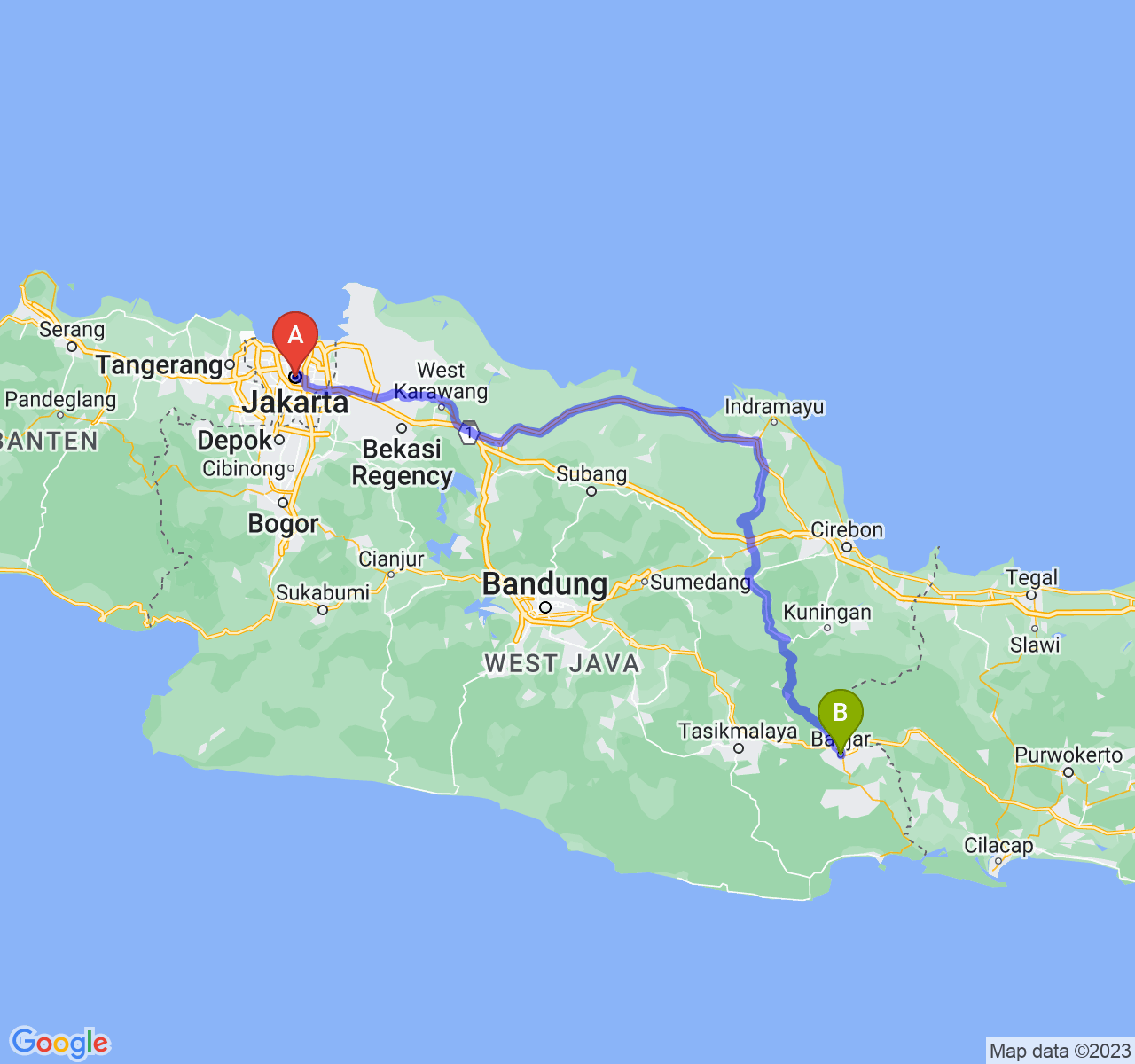Click the Sumedang label
The width and height of the screenshot is (1135, 1064).
click(701, 583)
